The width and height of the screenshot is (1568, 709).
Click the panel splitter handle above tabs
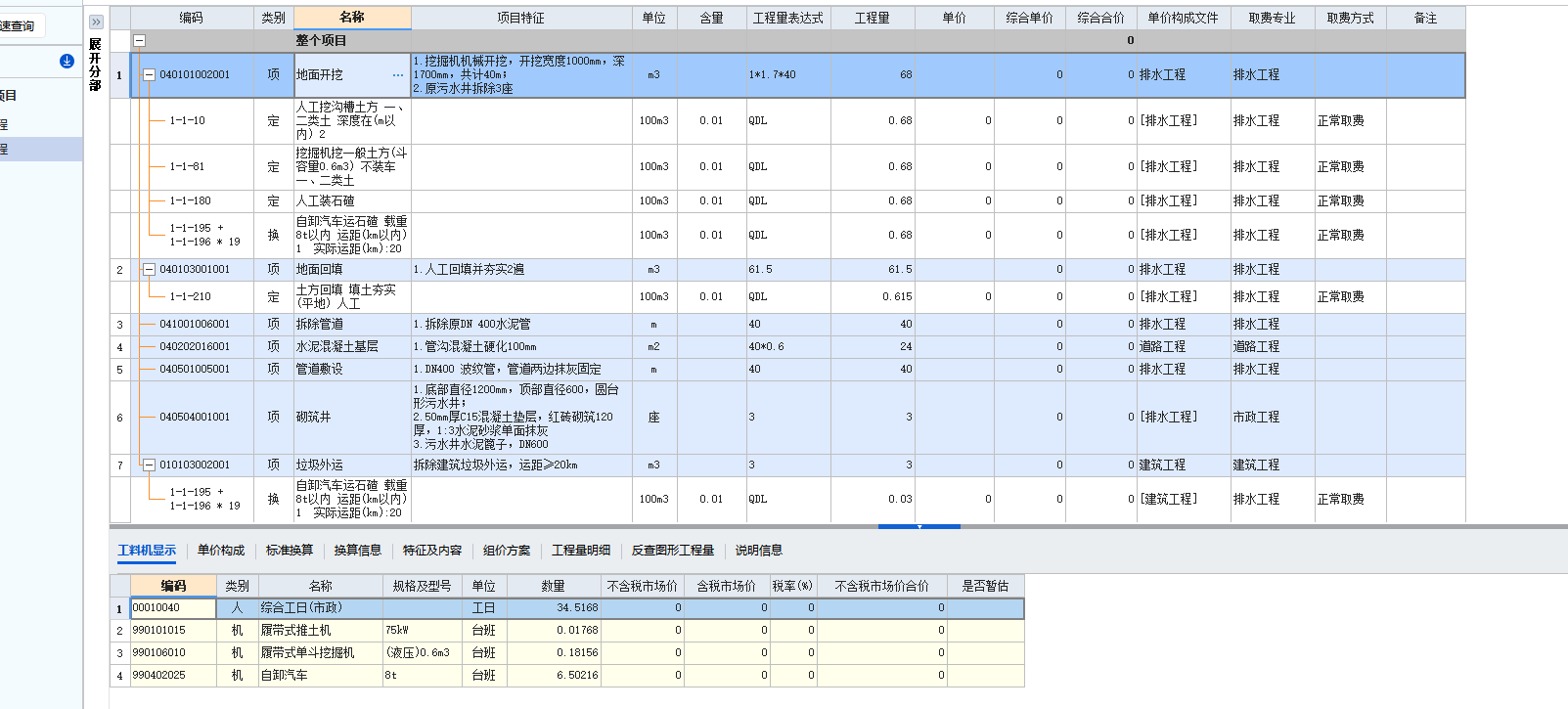[x=919, y=526]
